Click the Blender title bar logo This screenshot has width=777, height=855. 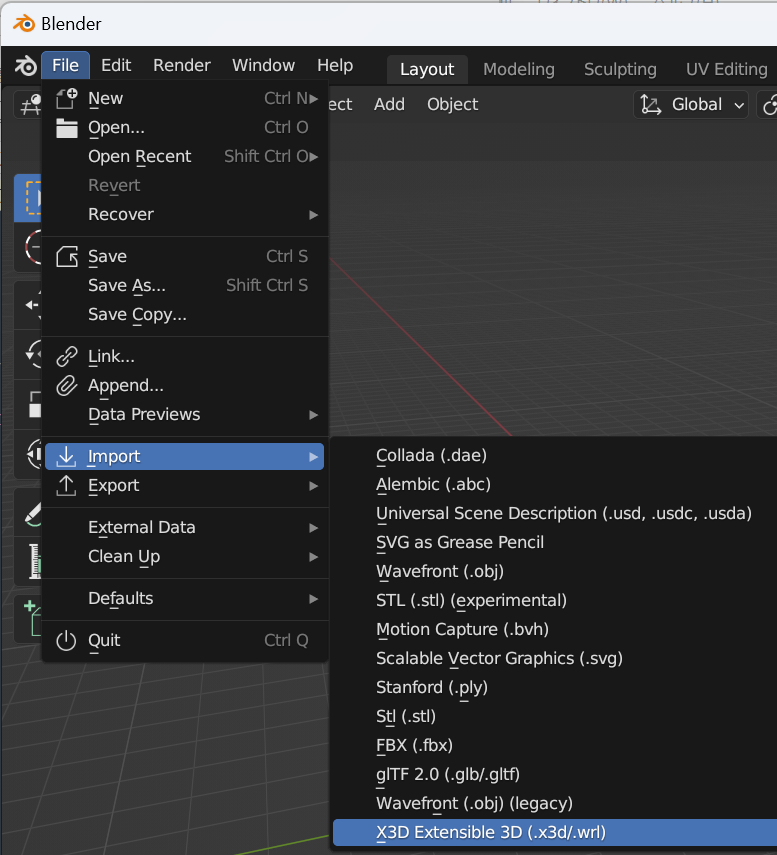(x=24, y=24)
